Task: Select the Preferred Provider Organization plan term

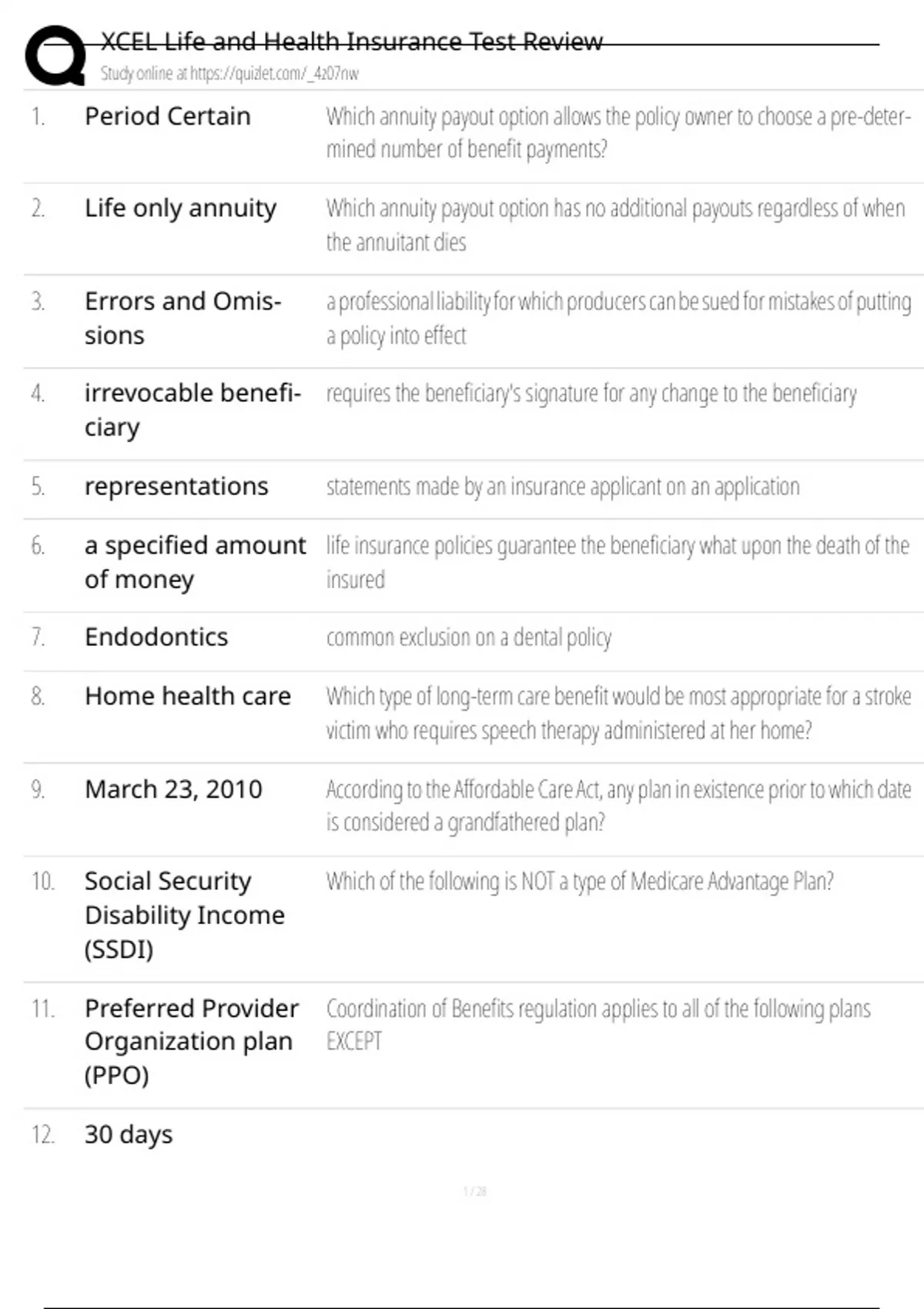Action: pyautogui.click(x=191, y=1041)
